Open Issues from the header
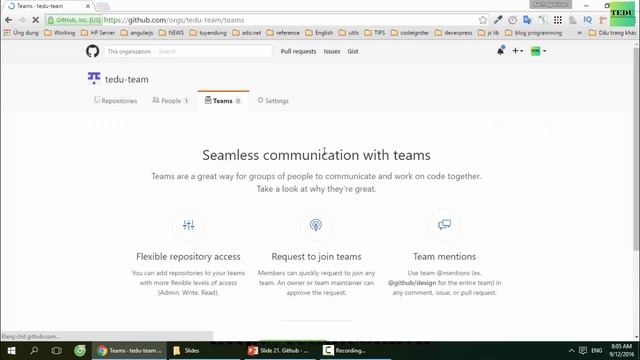Screen dimensions: 640x360 [x=332, y=51]
